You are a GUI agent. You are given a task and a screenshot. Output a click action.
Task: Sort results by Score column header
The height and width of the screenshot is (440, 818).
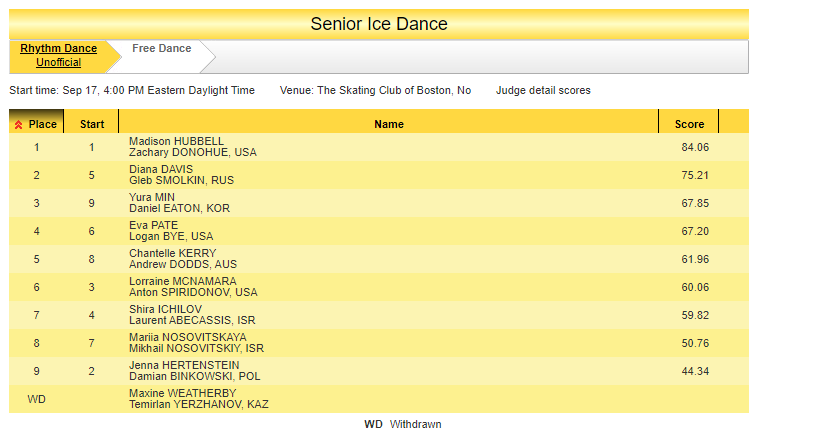[689, 124]
